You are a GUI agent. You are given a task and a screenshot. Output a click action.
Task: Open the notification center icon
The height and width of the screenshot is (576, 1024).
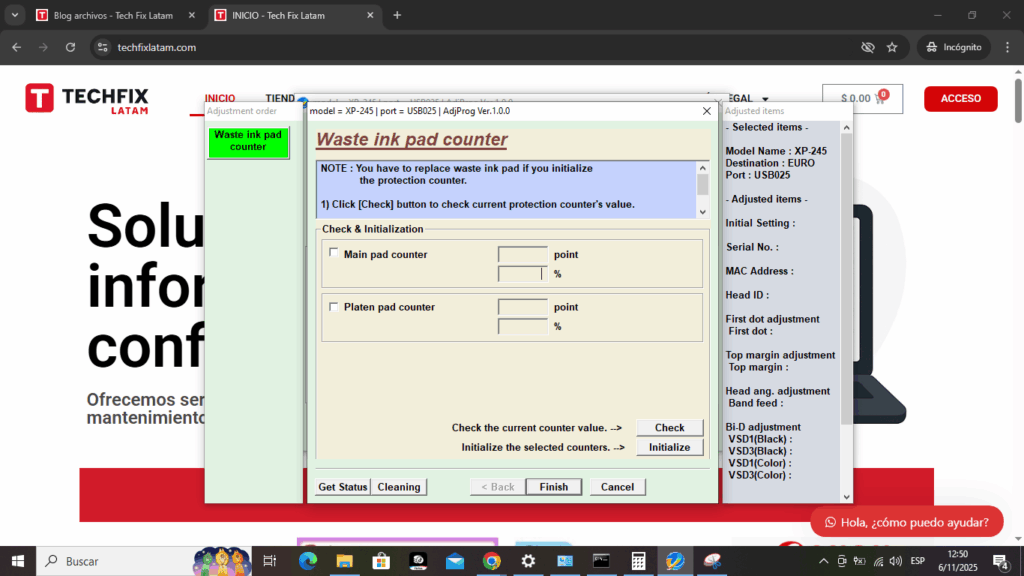[x=1000, y=561]
